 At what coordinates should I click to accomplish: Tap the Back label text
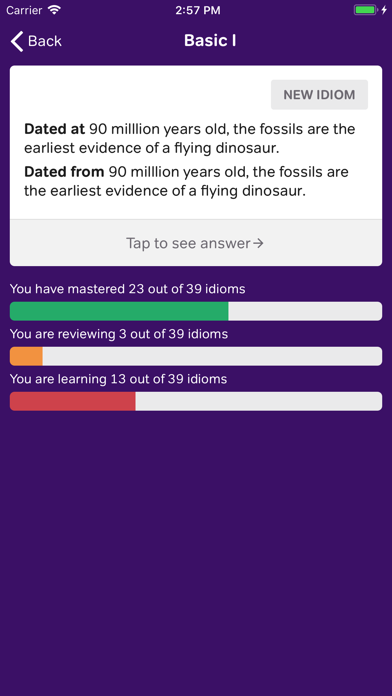pos(45,41)
